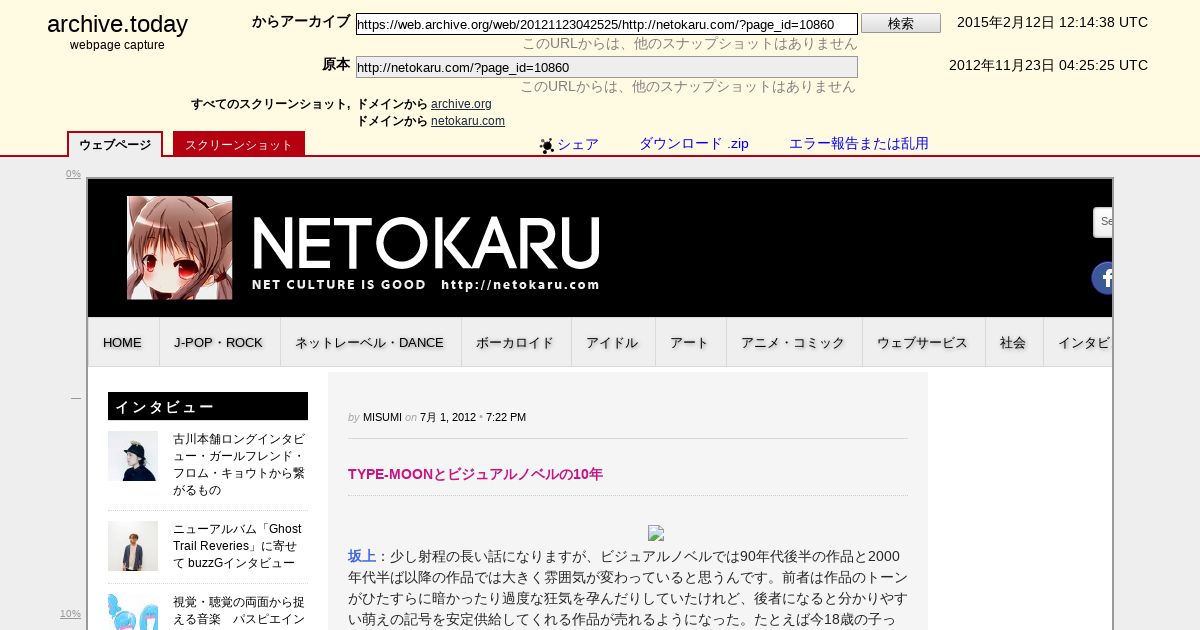
Task: Click the インタビュー sidebar section header
Action: [x=208, y=406]
